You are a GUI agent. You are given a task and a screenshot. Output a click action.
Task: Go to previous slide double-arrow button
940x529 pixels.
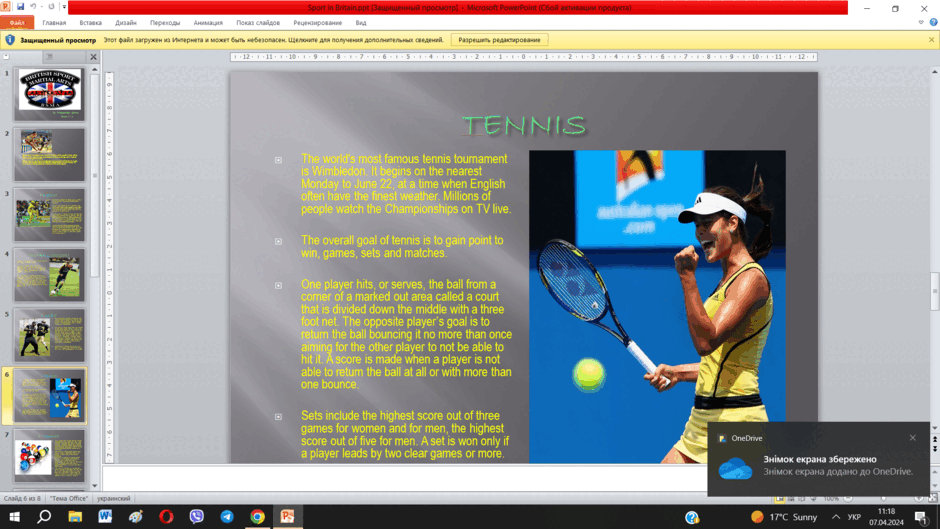click(935, 440)
